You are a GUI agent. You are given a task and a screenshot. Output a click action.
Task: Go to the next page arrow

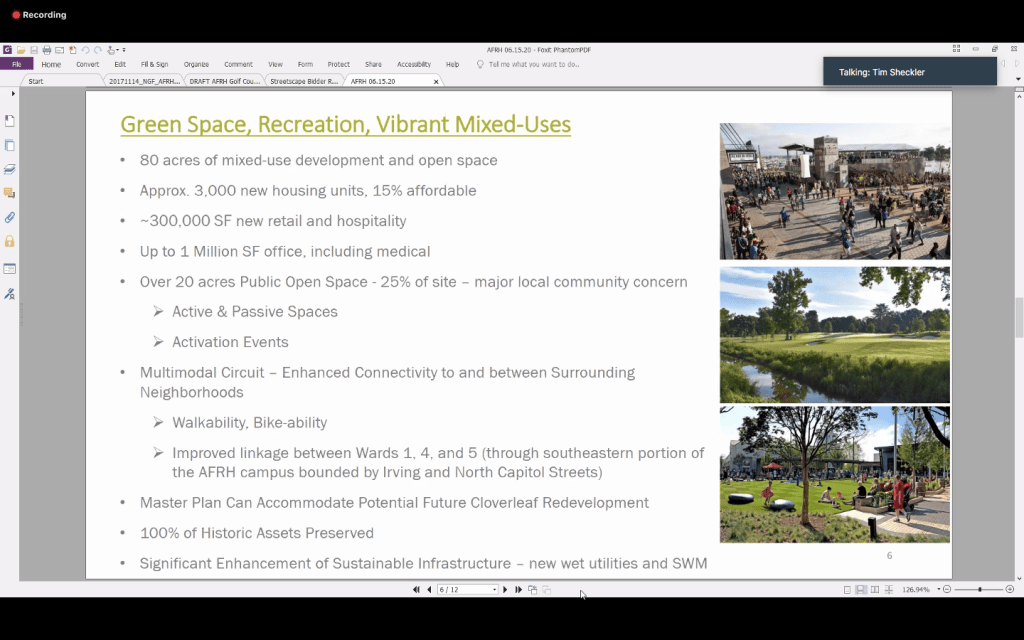(505, 590)
